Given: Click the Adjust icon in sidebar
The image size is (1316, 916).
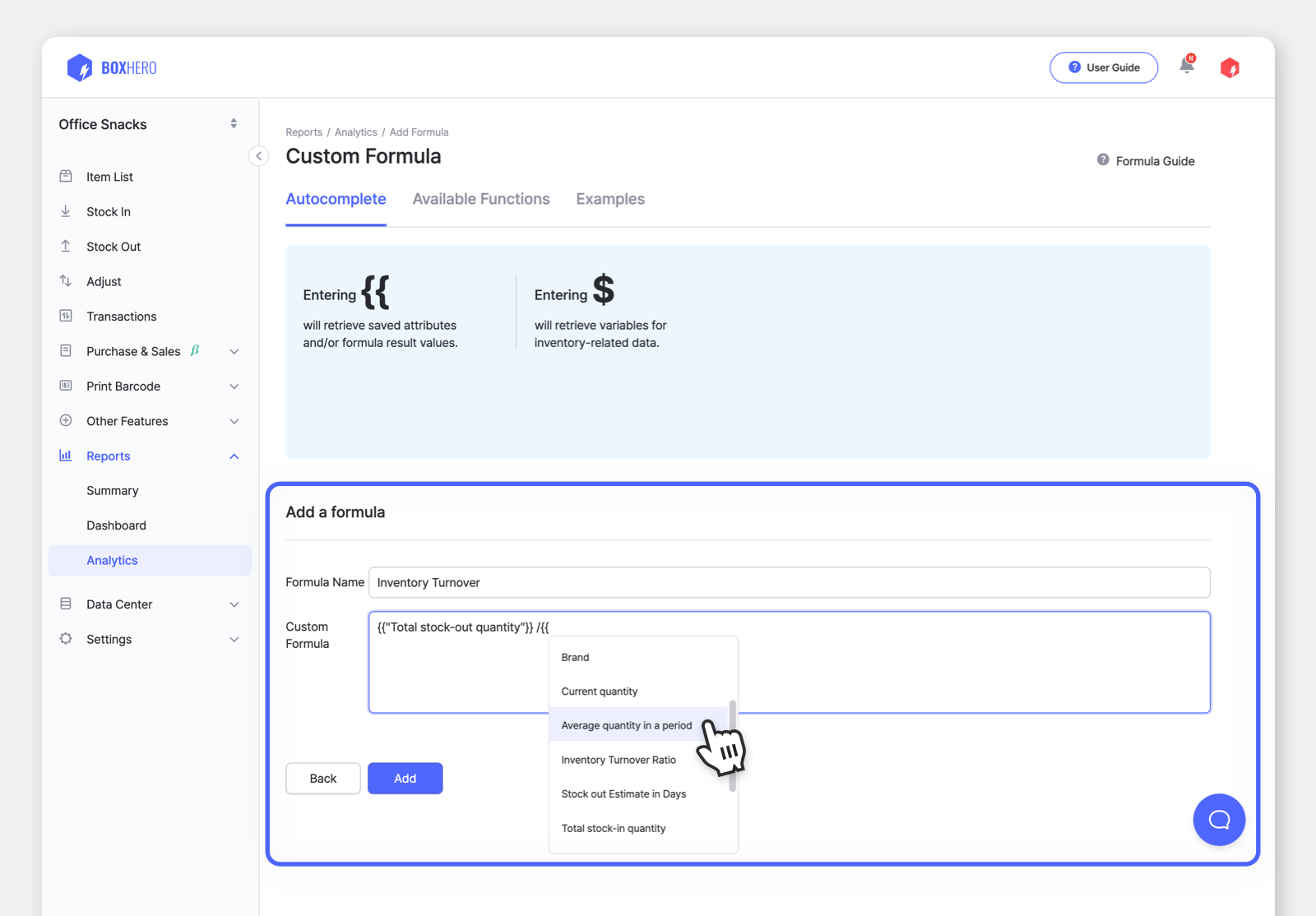Looking at the screenshot, I should [66, 281].
